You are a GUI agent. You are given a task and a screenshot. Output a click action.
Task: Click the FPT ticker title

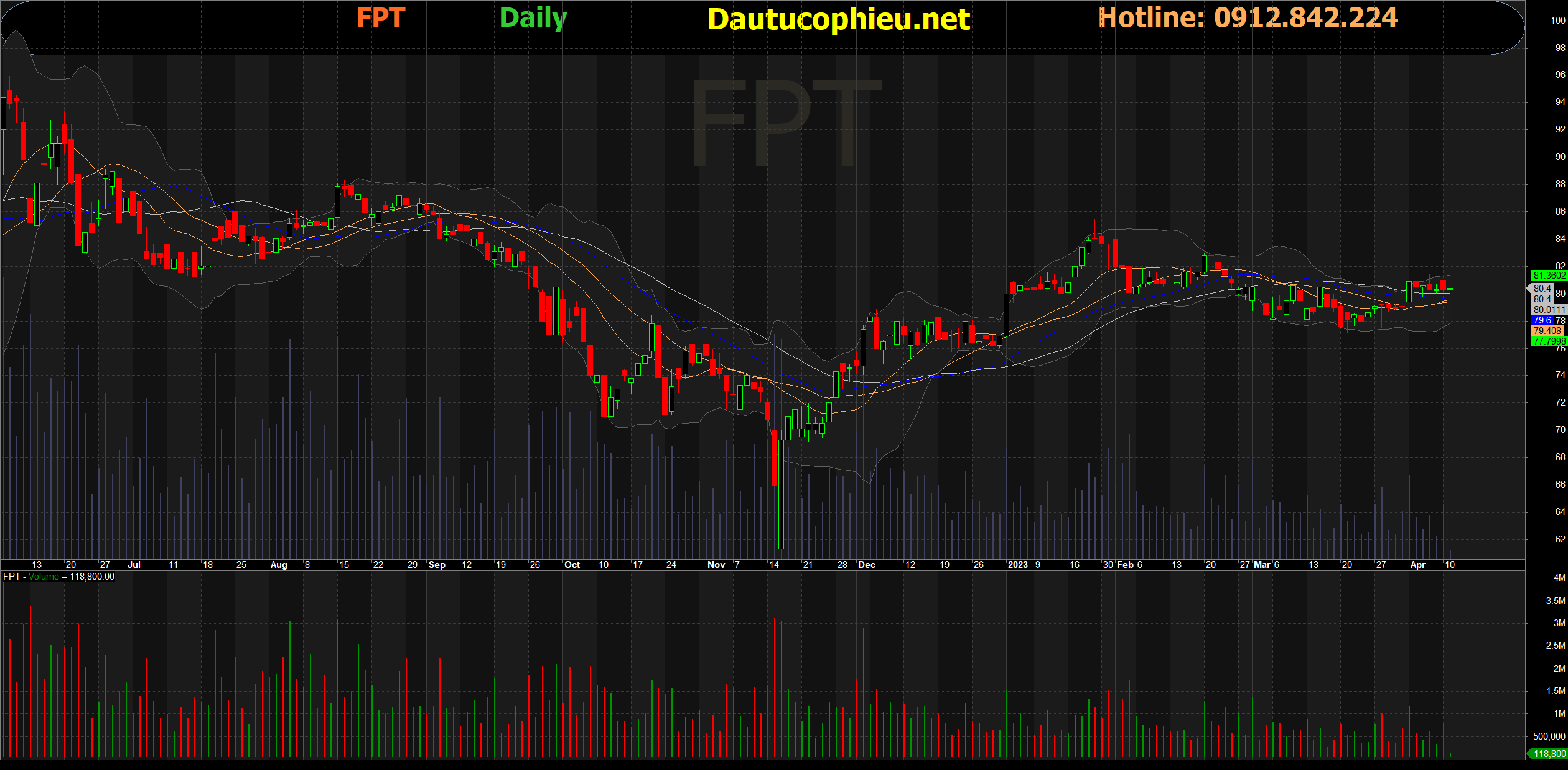380,17
